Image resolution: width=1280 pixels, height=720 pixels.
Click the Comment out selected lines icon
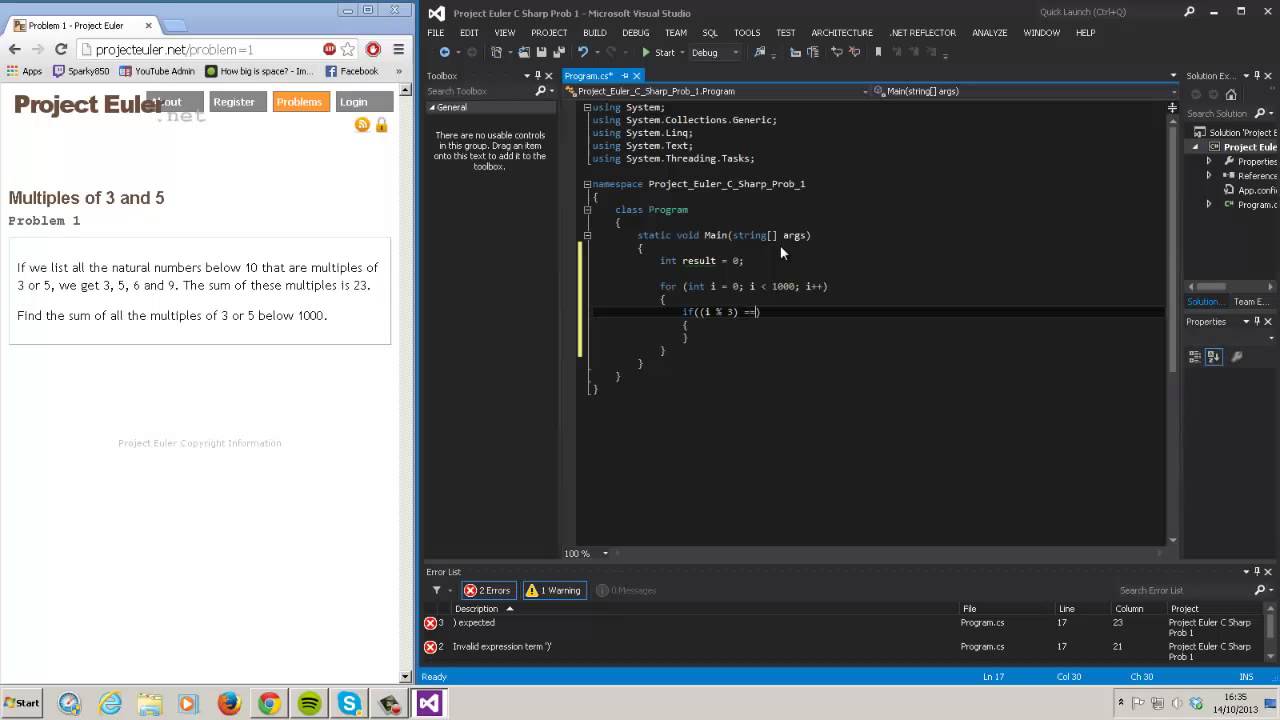pos(837,52)
